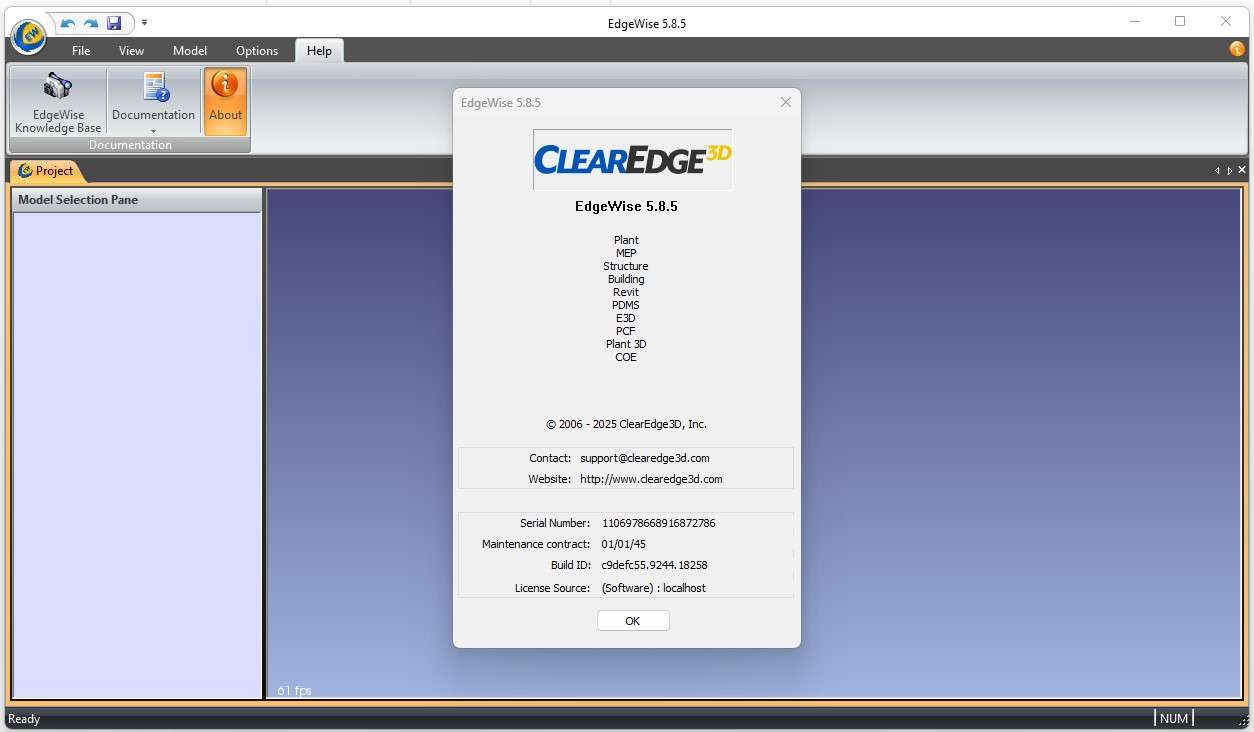This screenshot has height=732, width=1254.
Task: Close the About EdgeWise dialog with X
Action: click(785, 102)
